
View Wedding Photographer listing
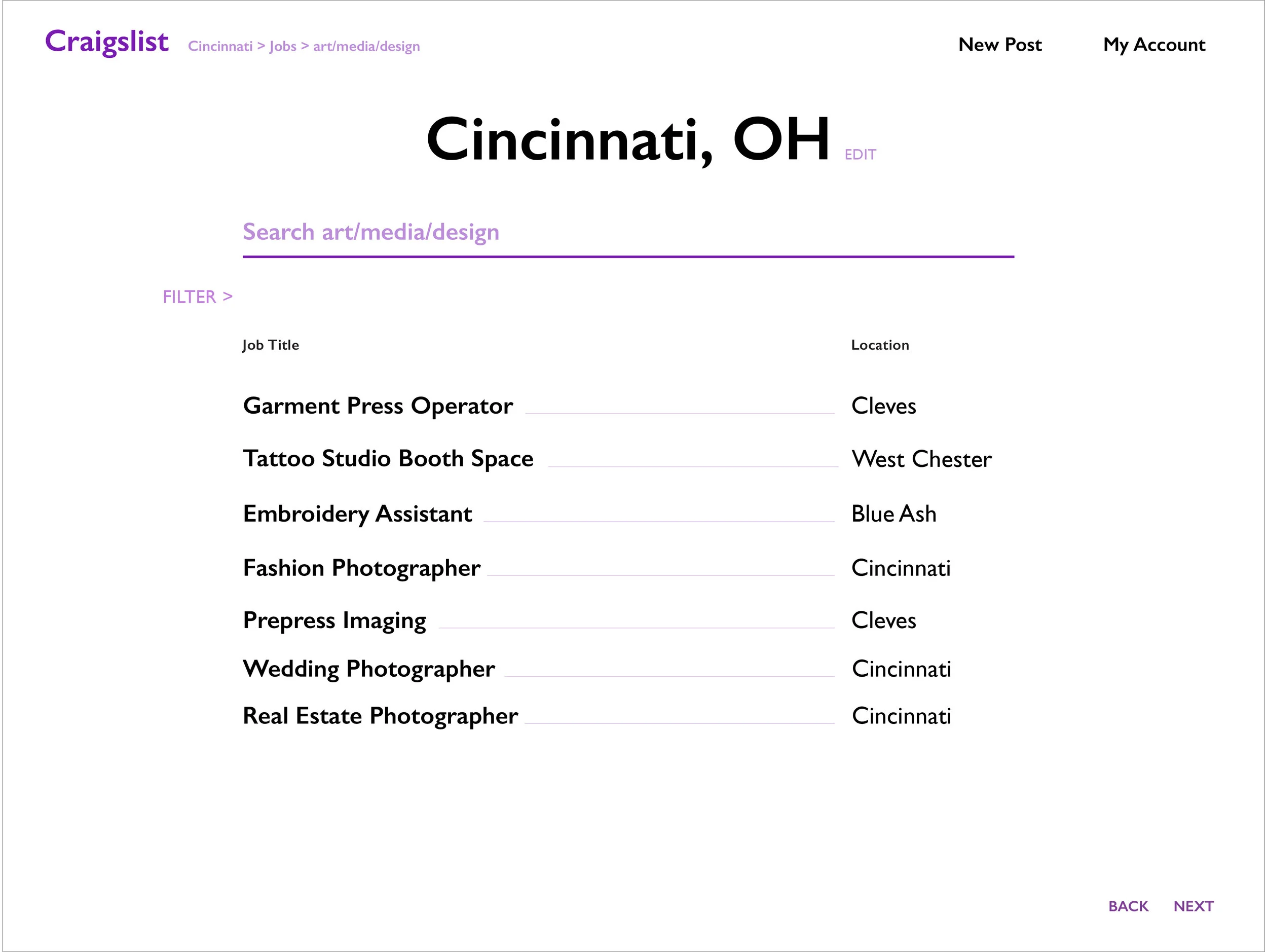tap(369, 669)
